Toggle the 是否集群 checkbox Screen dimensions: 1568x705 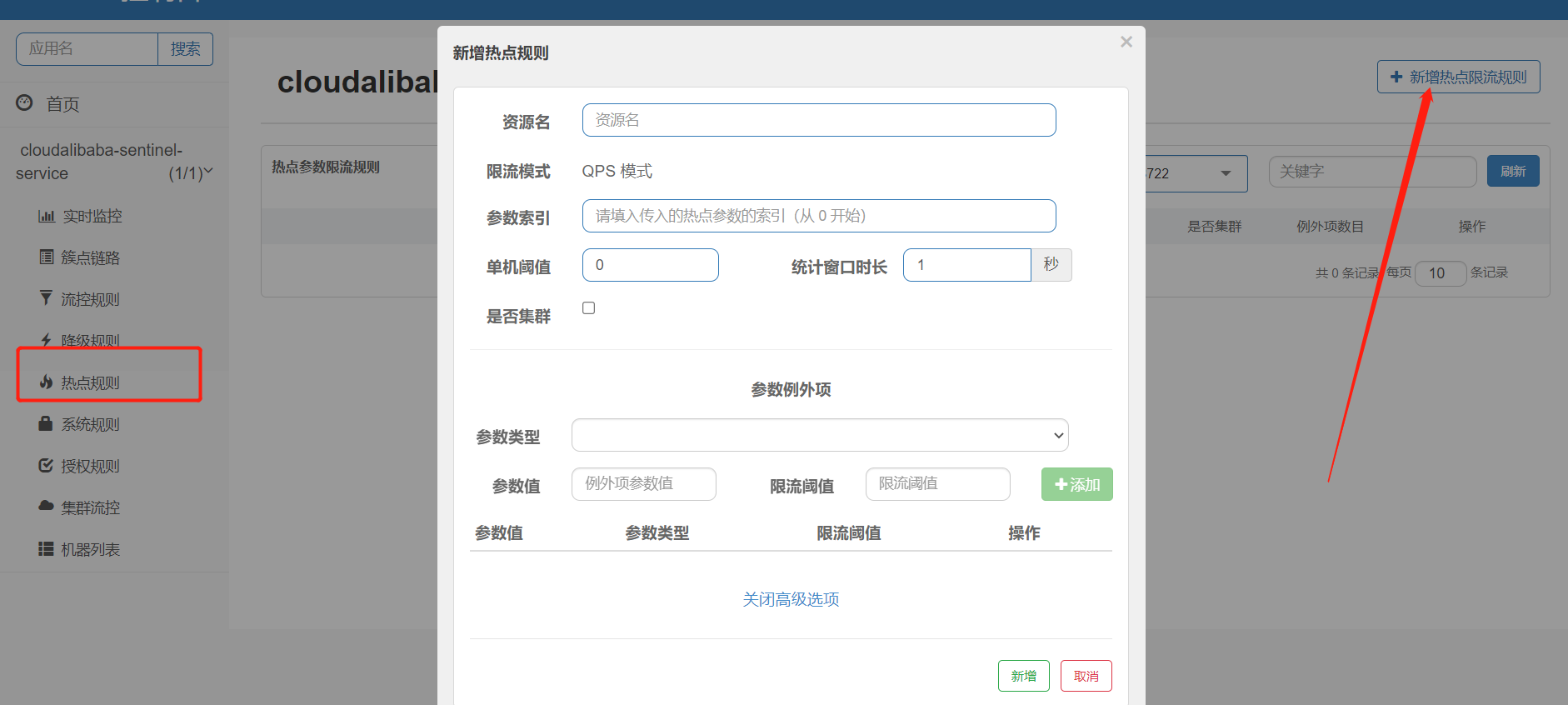tap(589, 307)
